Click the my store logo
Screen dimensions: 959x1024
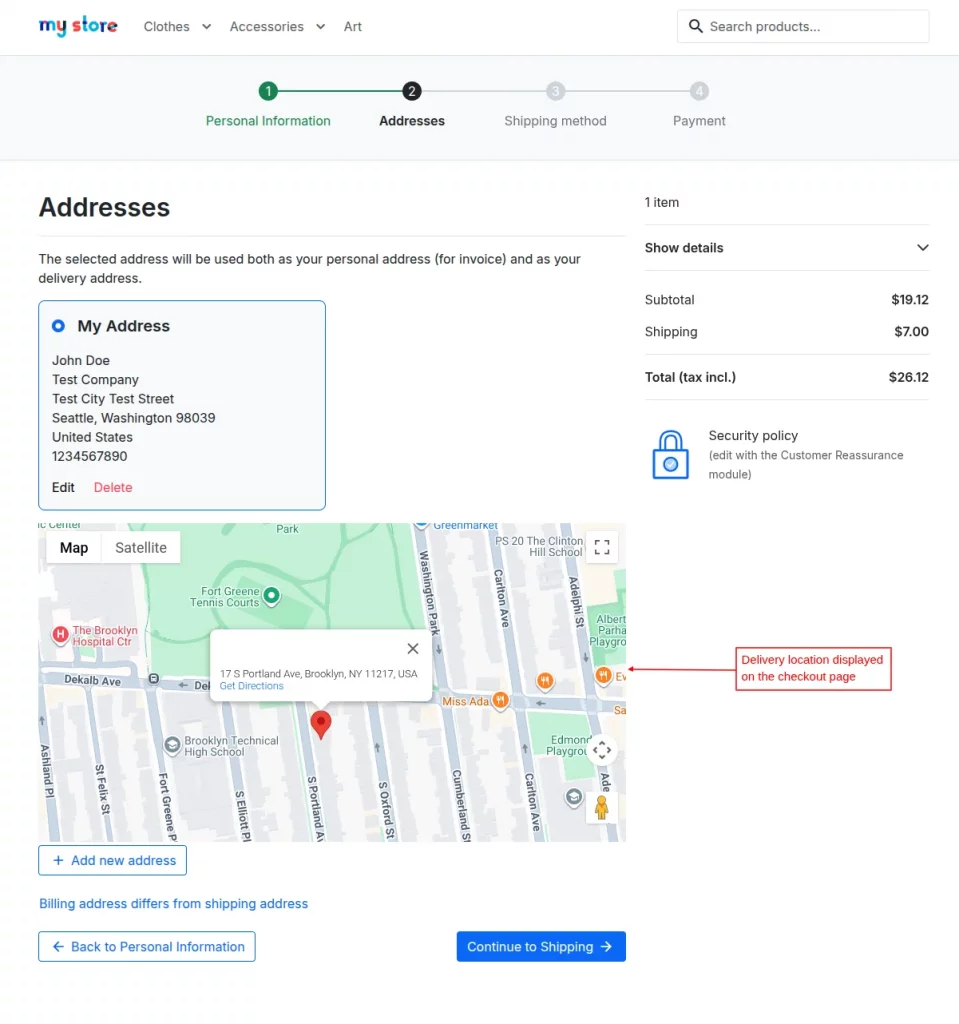78,26
